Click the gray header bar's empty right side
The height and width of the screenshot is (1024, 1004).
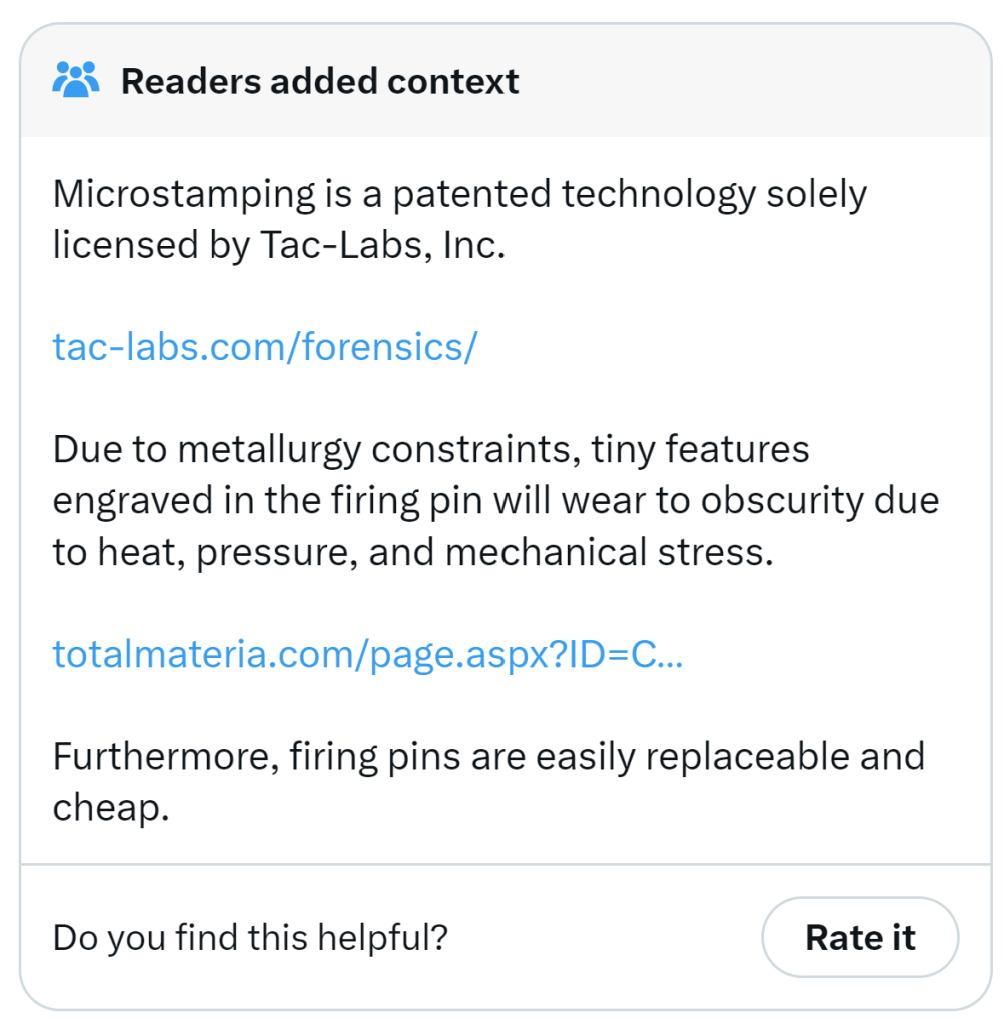(x=780, y=81)
